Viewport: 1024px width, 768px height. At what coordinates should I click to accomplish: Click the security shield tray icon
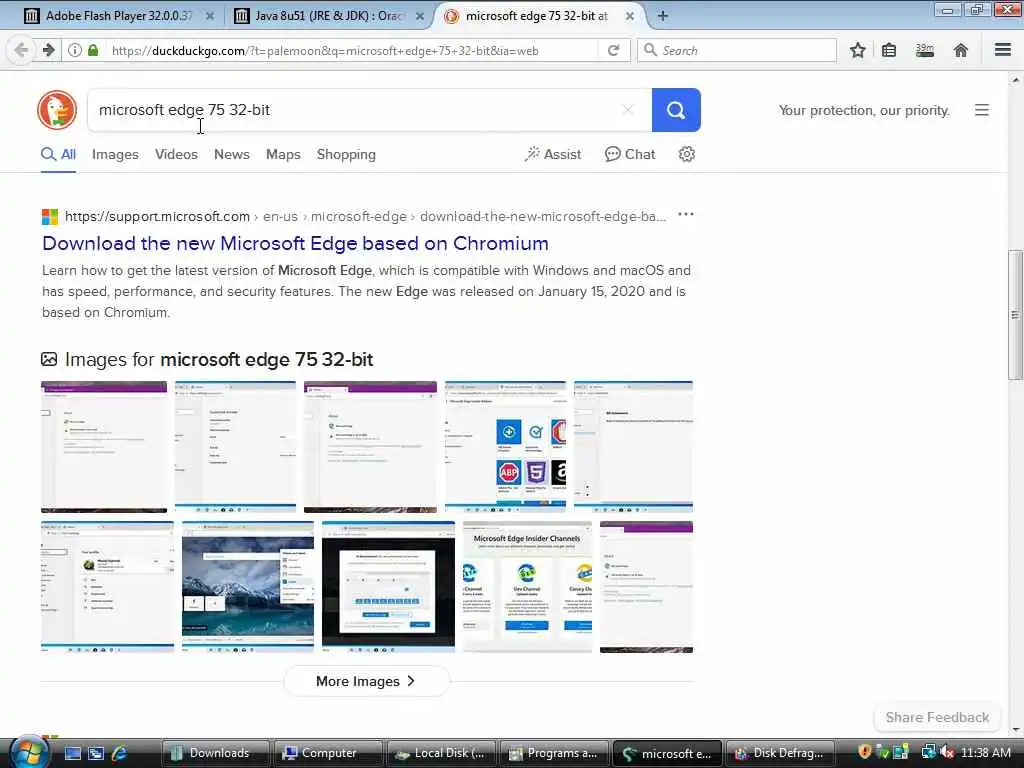(865, 752)
